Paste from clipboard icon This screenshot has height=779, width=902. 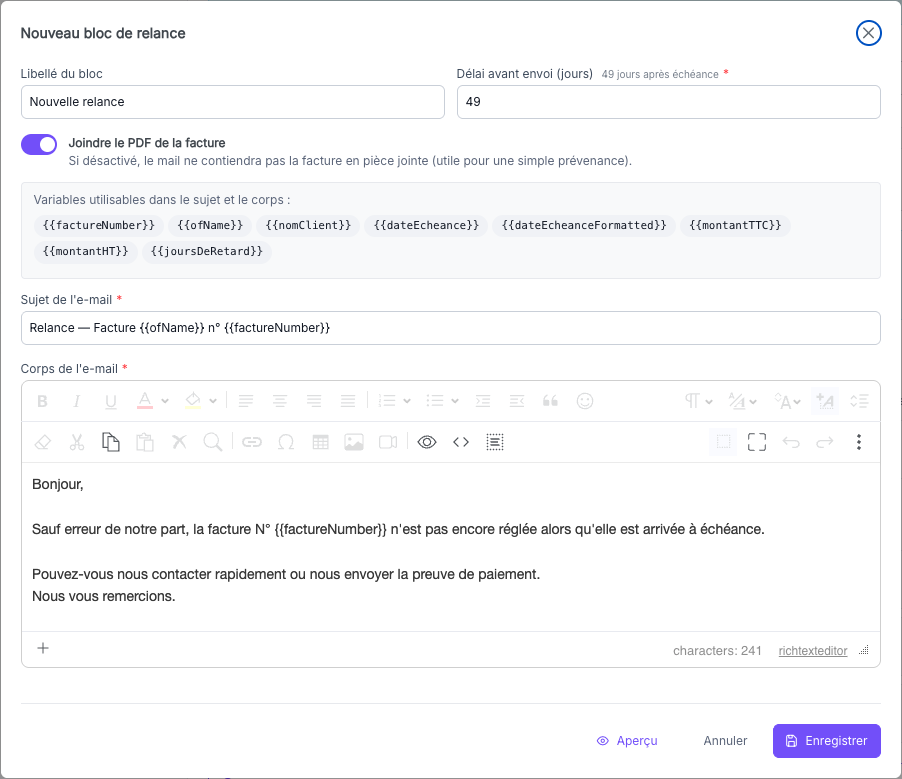pyautogui.click(x=144, y=442)
